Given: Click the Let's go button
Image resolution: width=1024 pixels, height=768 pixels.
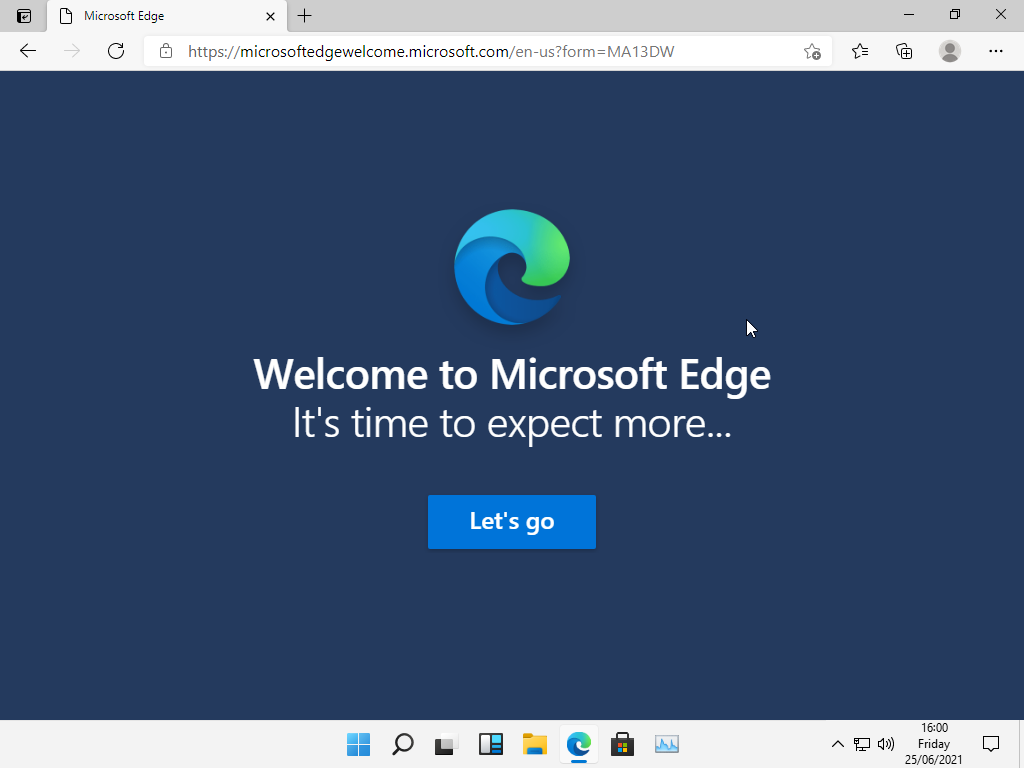Looking at the screenshot, I should click(511, 521).
